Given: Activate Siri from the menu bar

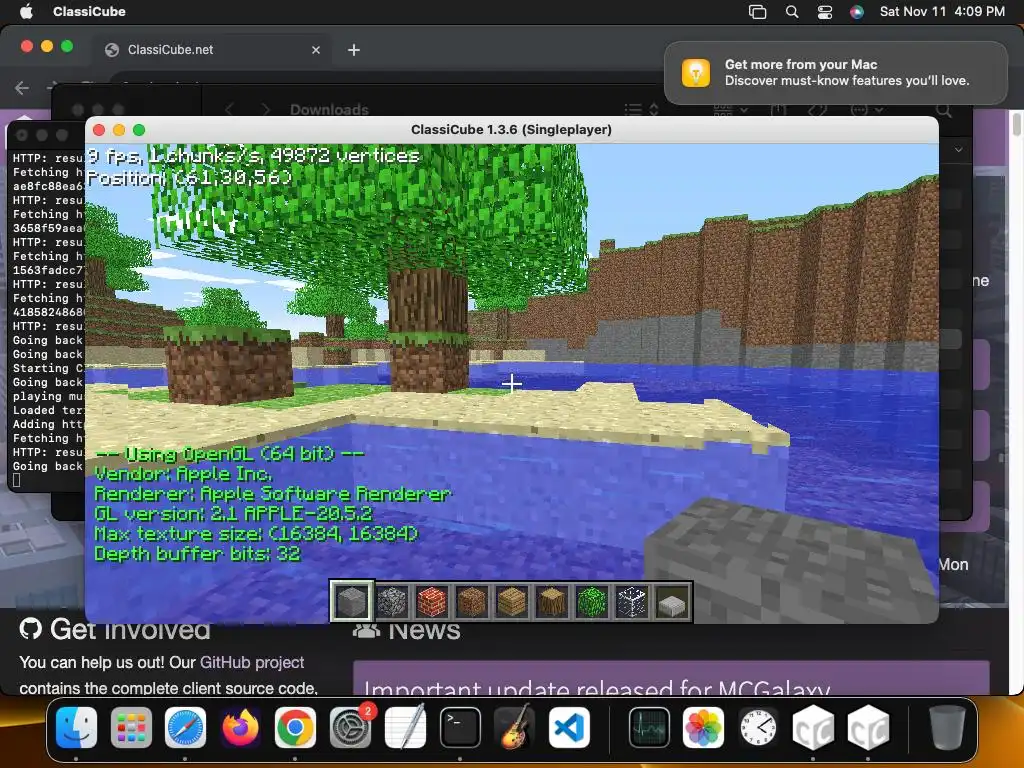Looking at the screenshot, I should coord(856,12).
